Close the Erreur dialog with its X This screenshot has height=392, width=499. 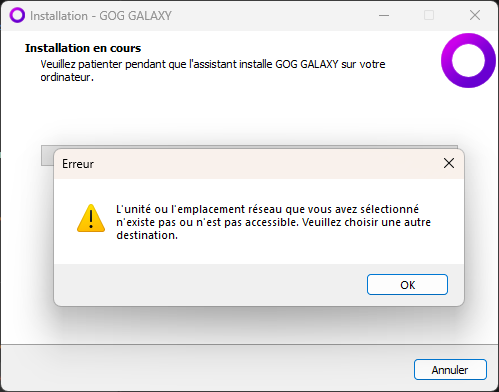coord(449,163)
